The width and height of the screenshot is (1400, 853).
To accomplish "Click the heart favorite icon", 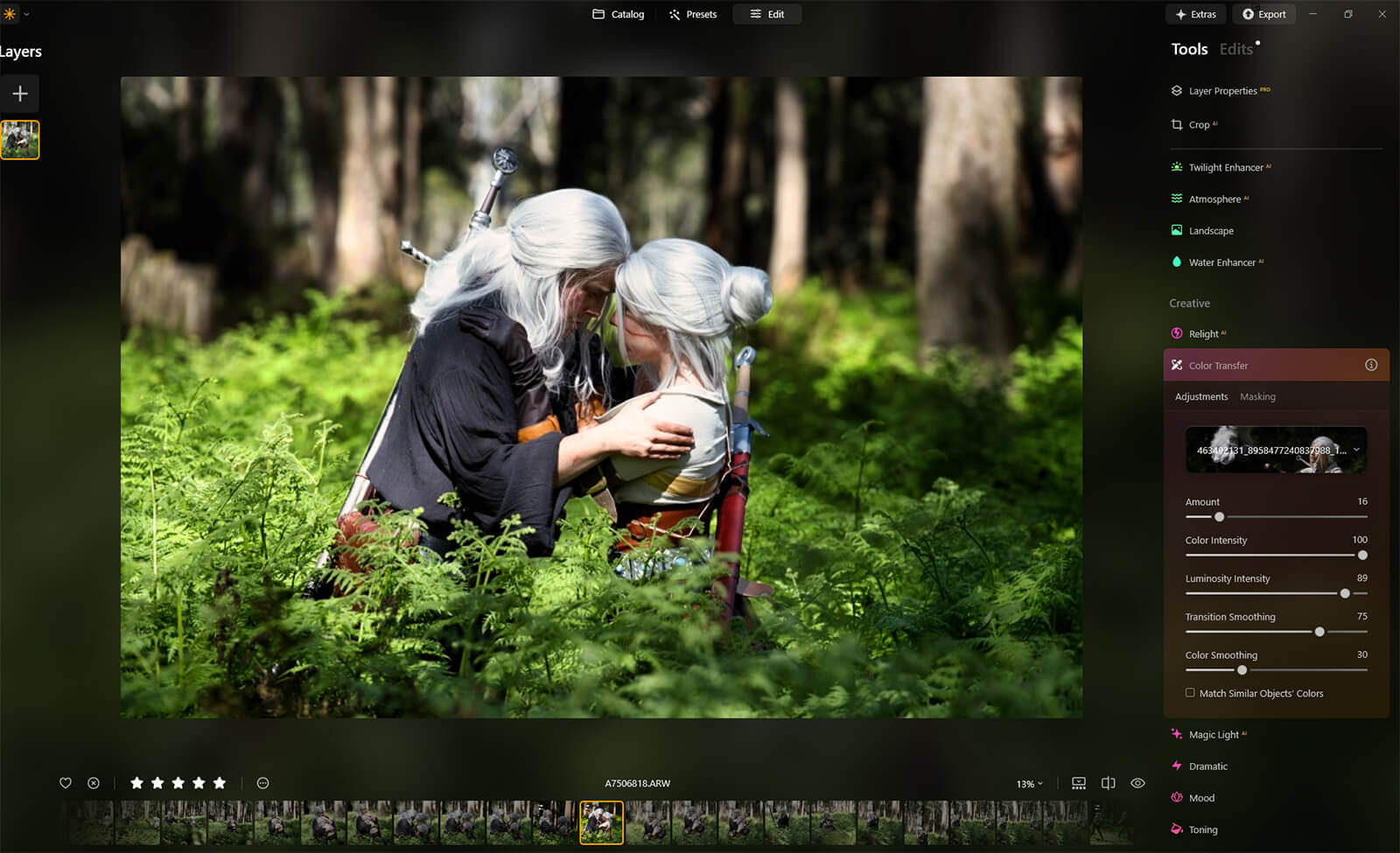I will tap(66, 783).
